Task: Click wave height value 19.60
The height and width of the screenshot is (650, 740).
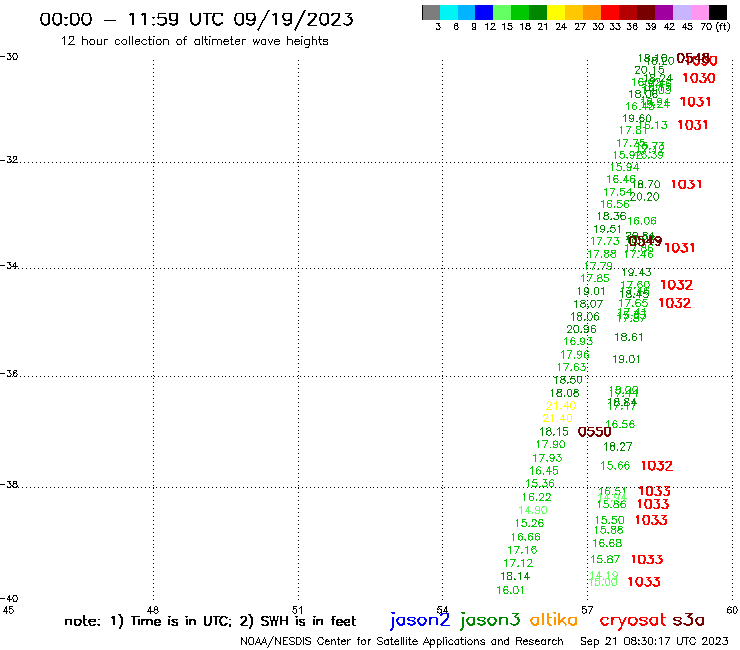Action: tap(637, 118)
